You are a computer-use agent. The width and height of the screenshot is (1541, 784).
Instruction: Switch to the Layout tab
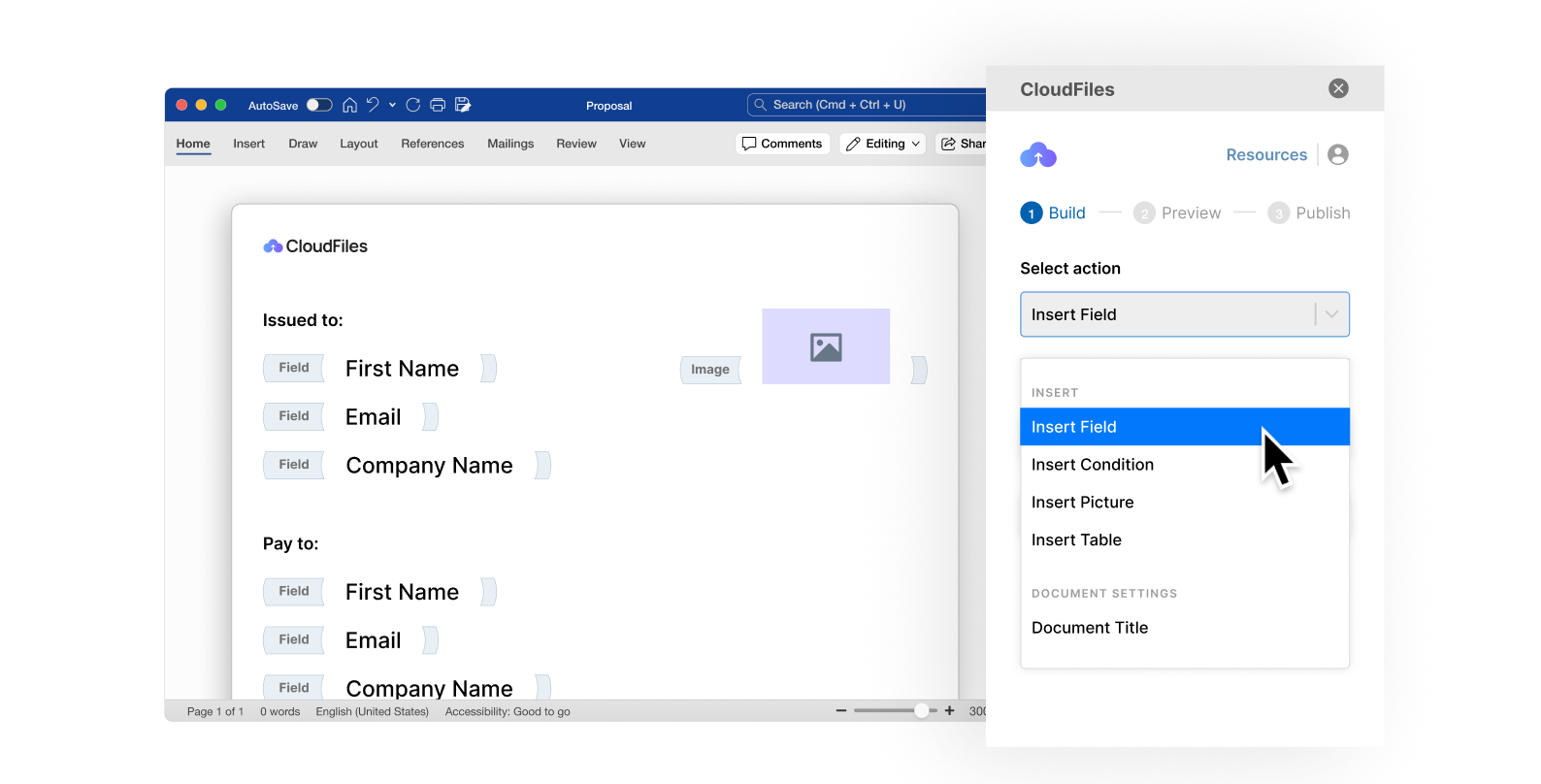(x=359, y=144)
